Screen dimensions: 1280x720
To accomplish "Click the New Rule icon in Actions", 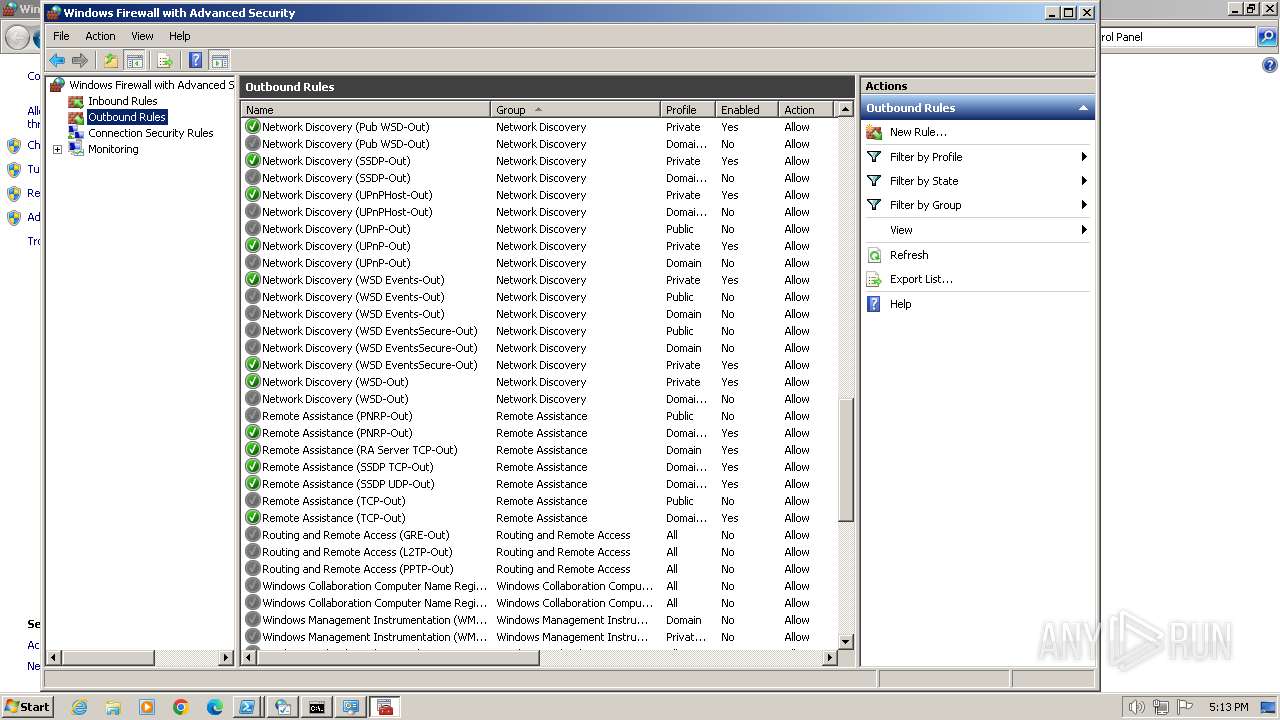I will pos(874,132).
